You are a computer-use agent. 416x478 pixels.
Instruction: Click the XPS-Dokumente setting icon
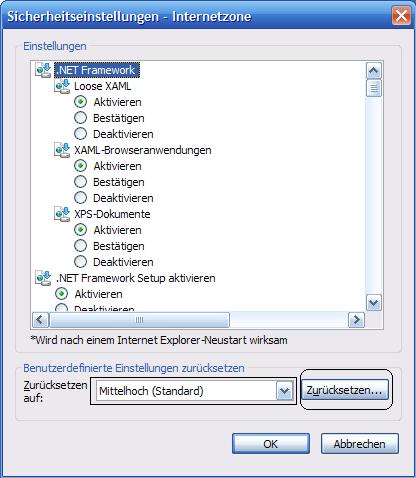point(62,214)
